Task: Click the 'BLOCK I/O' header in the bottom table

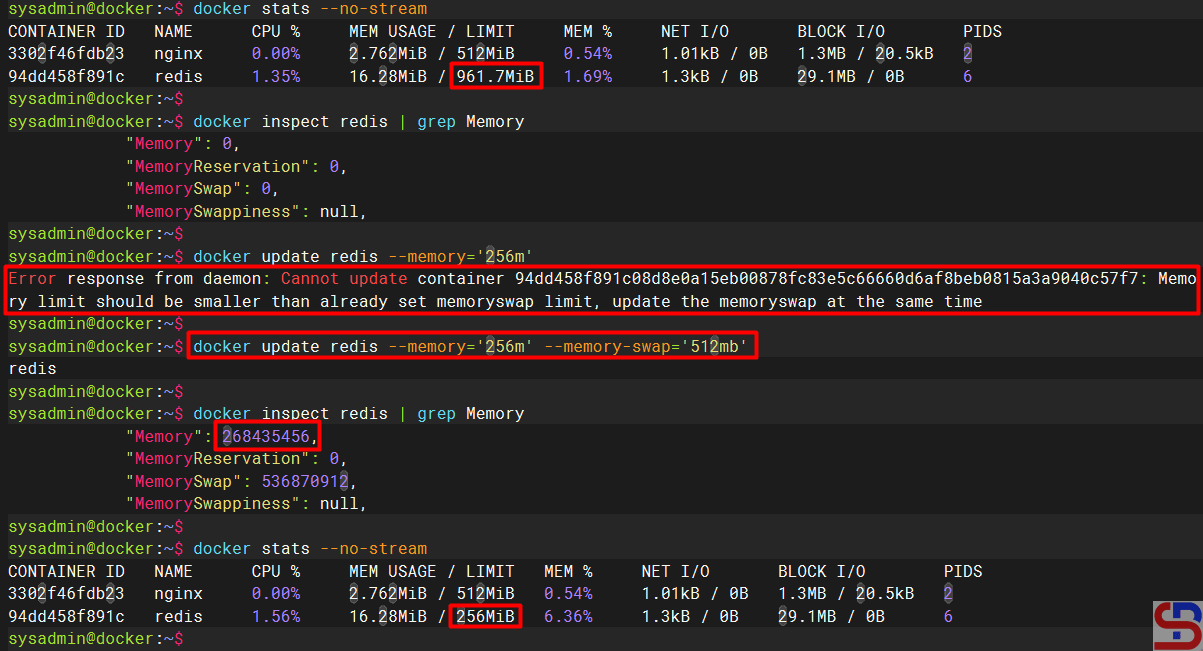Action: (821, 571)
